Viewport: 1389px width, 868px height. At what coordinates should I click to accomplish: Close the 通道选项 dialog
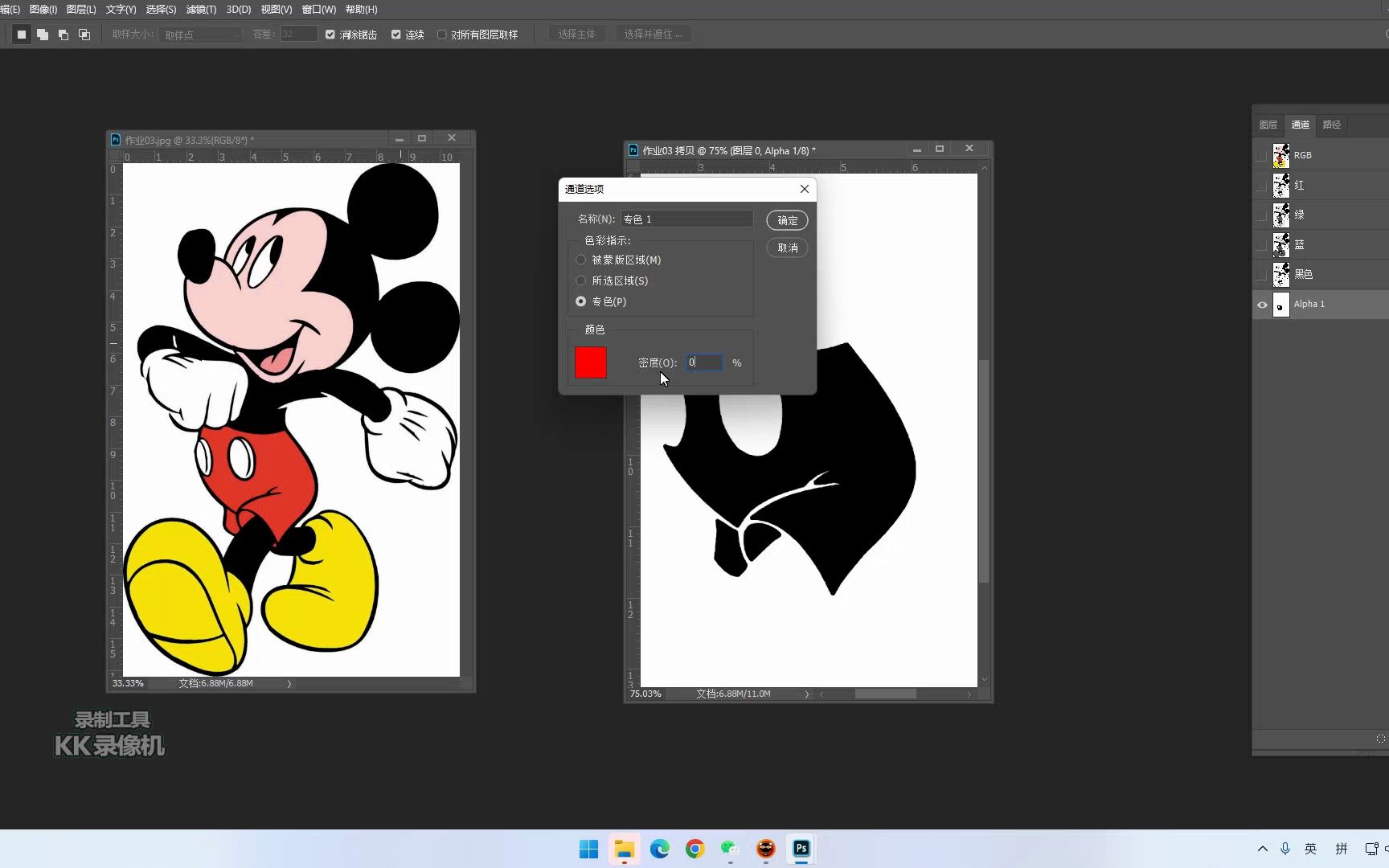[805, 189]
